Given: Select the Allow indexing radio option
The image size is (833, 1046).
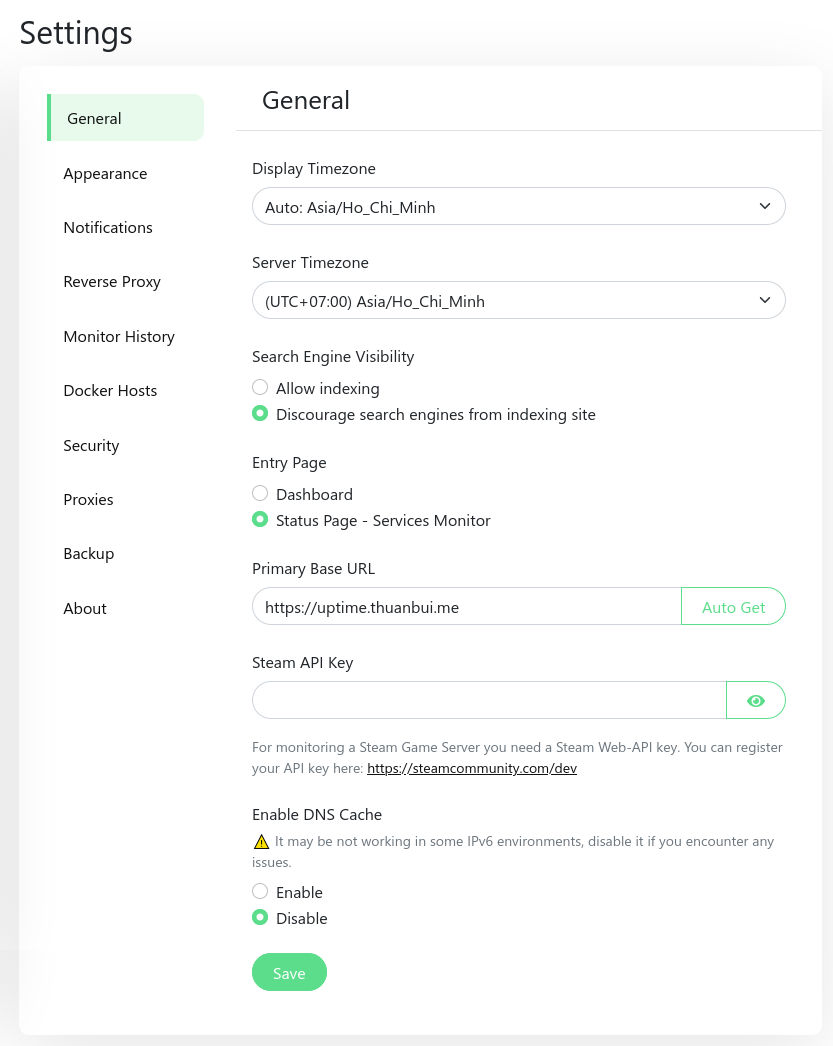Looking at the screenshot, I should click(260, 388).
